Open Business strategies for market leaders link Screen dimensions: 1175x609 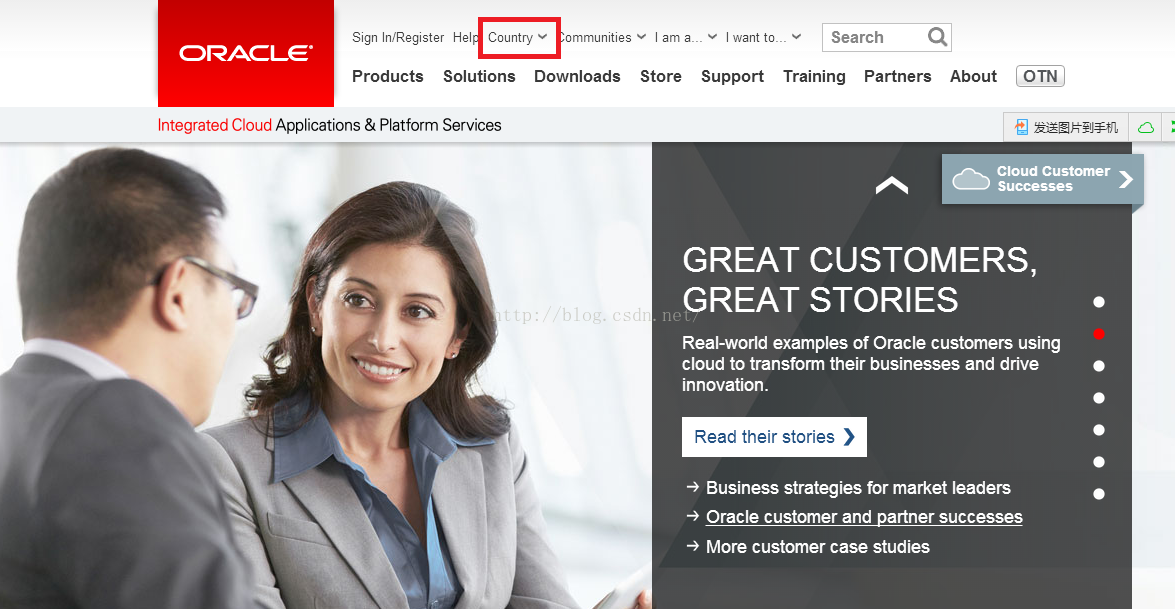click(x=858, y=488)
